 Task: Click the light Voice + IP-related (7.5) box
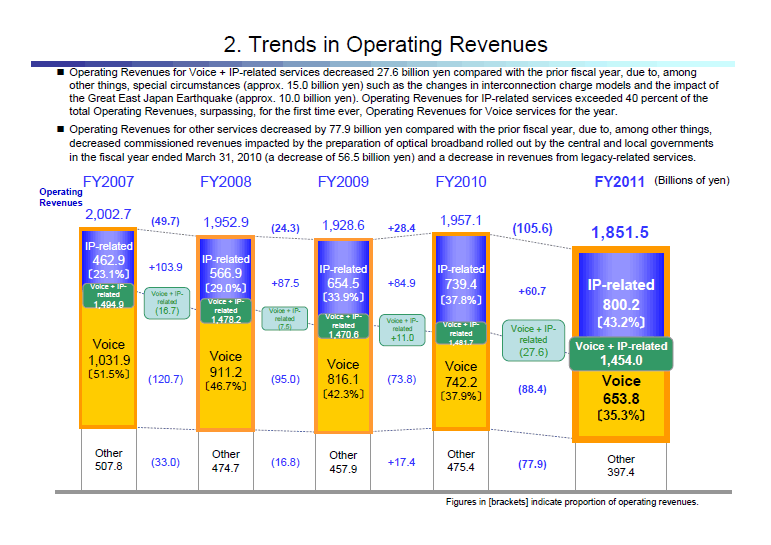pos(285,318)
